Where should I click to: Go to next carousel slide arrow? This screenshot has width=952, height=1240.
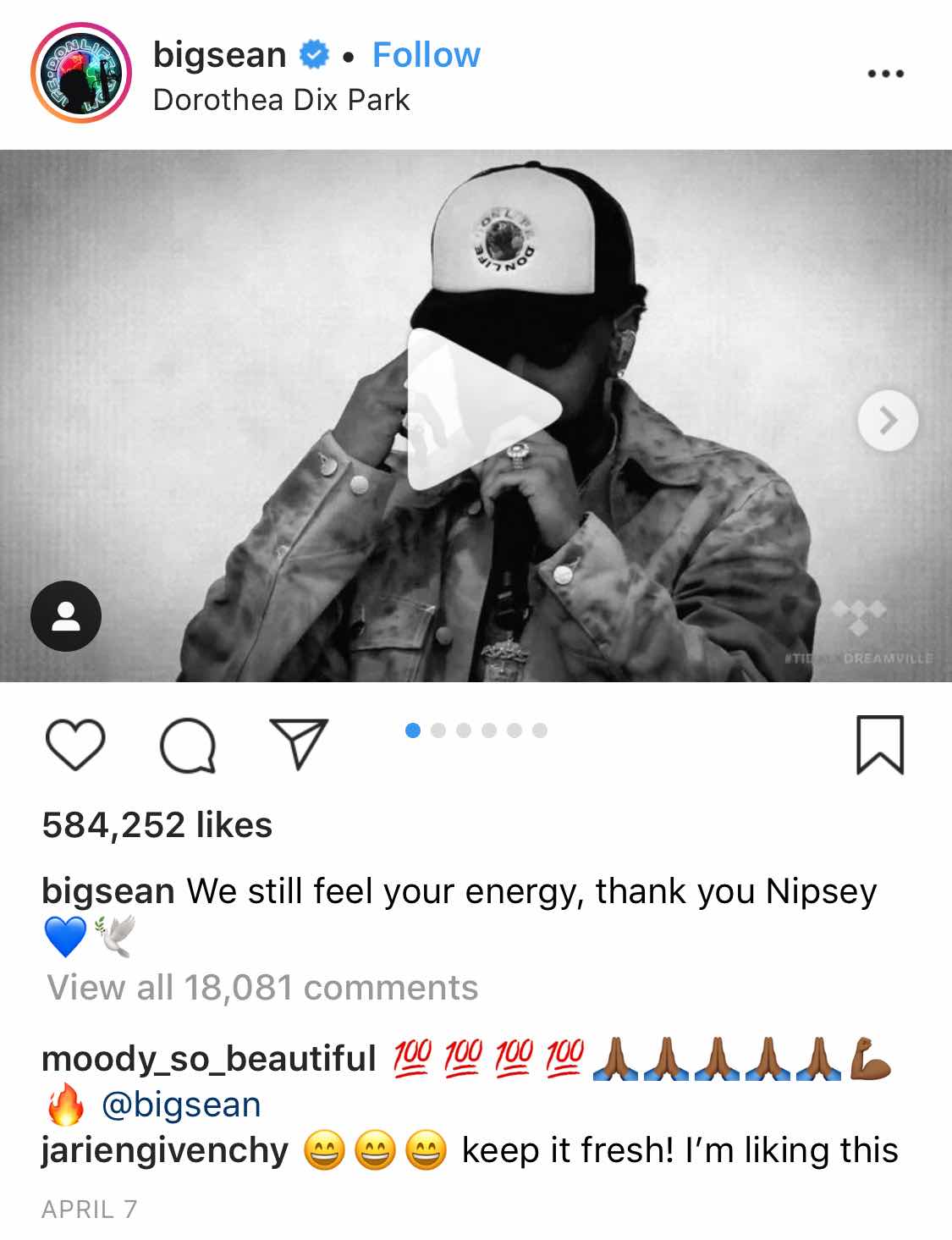click(888, 420)
